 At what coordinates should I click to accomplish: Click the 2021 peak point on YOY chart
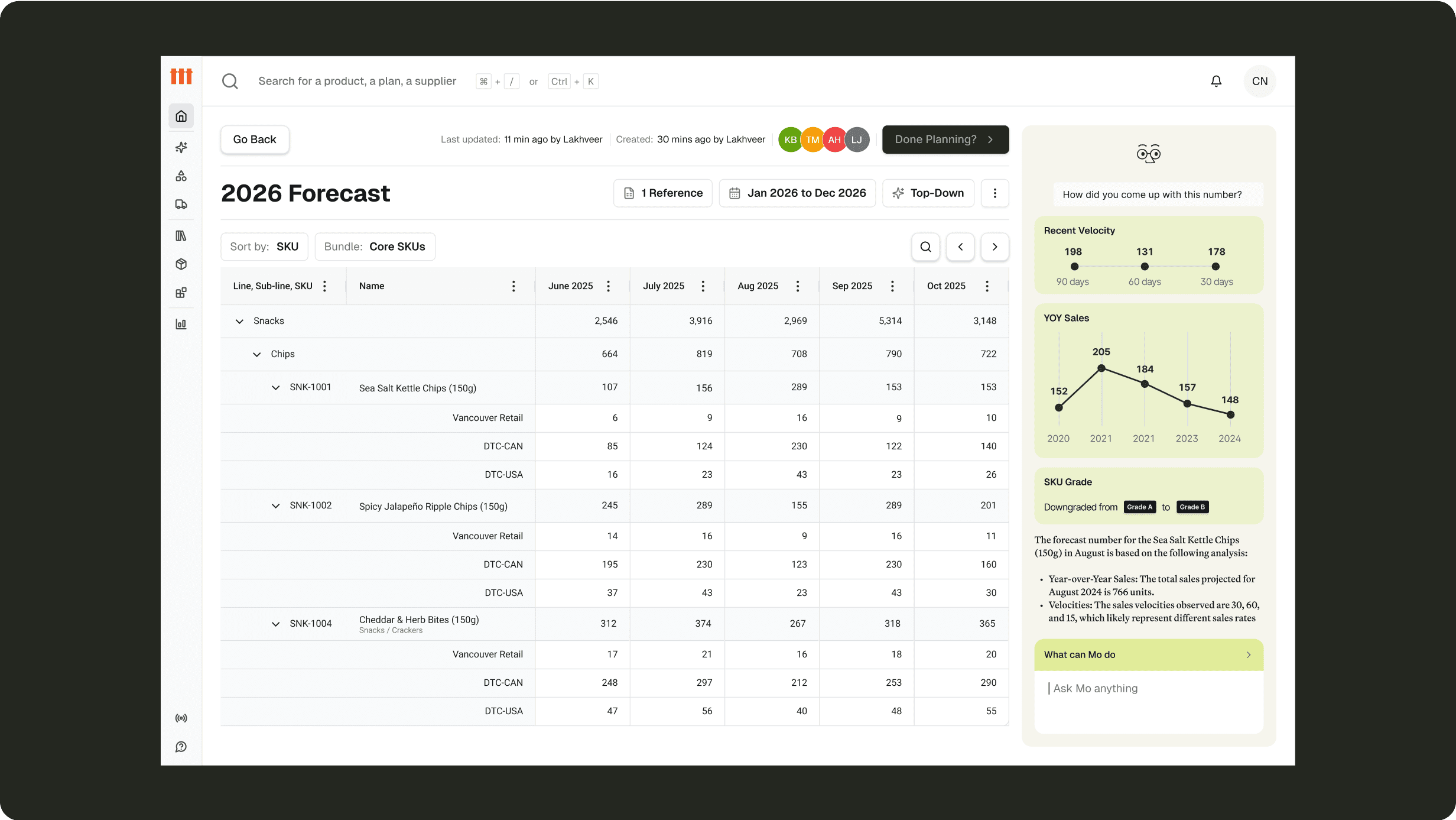point(1101,368)
